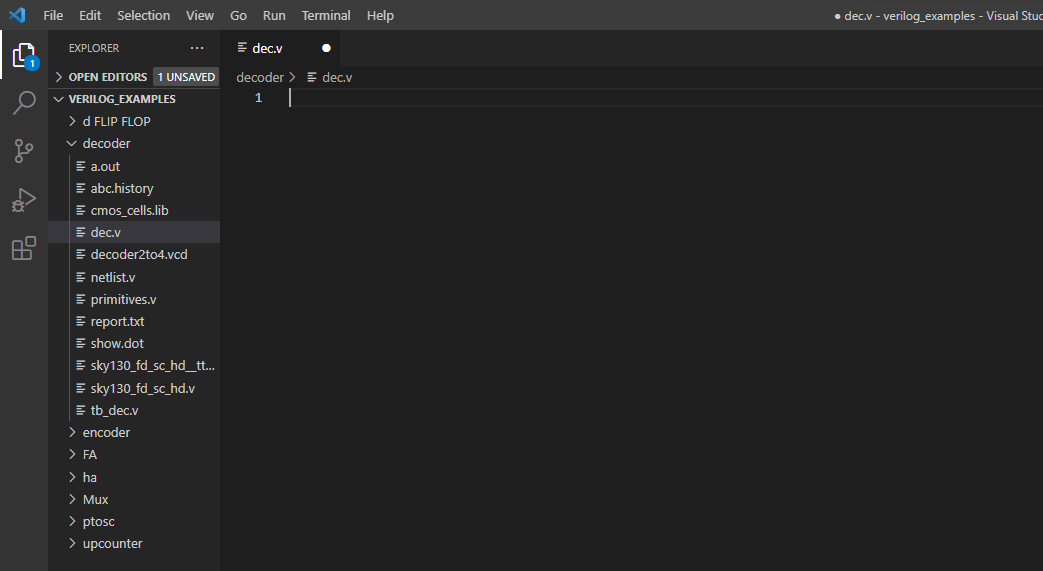The width and height of the screenshot is (1043, 571).
Task: Click the VS Code logo icon
Action: (17, 15)
